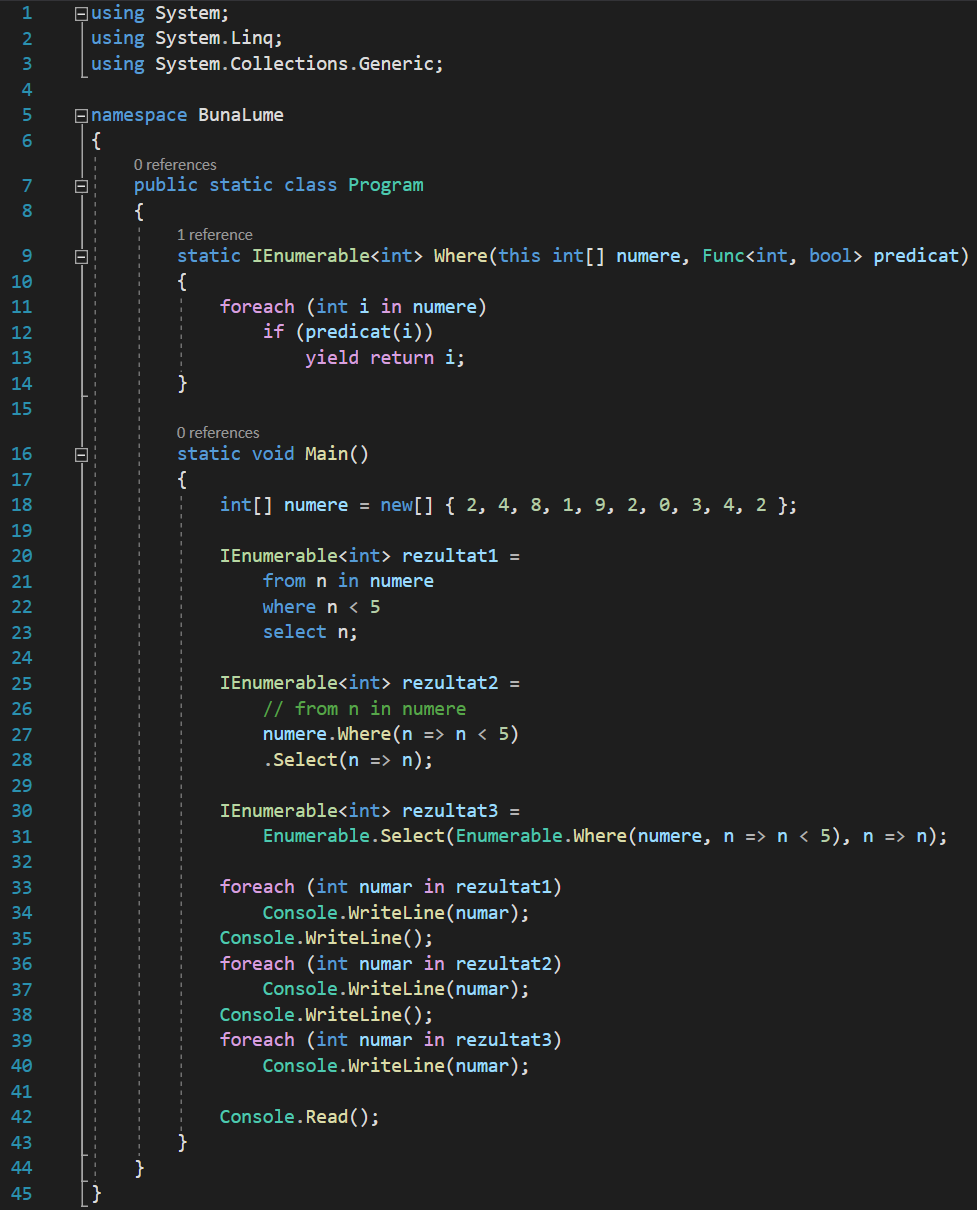Viewport: 977px width, 1210px height.
Task: Collapse the BunaLume namespace block
Action: click(81, 115)
